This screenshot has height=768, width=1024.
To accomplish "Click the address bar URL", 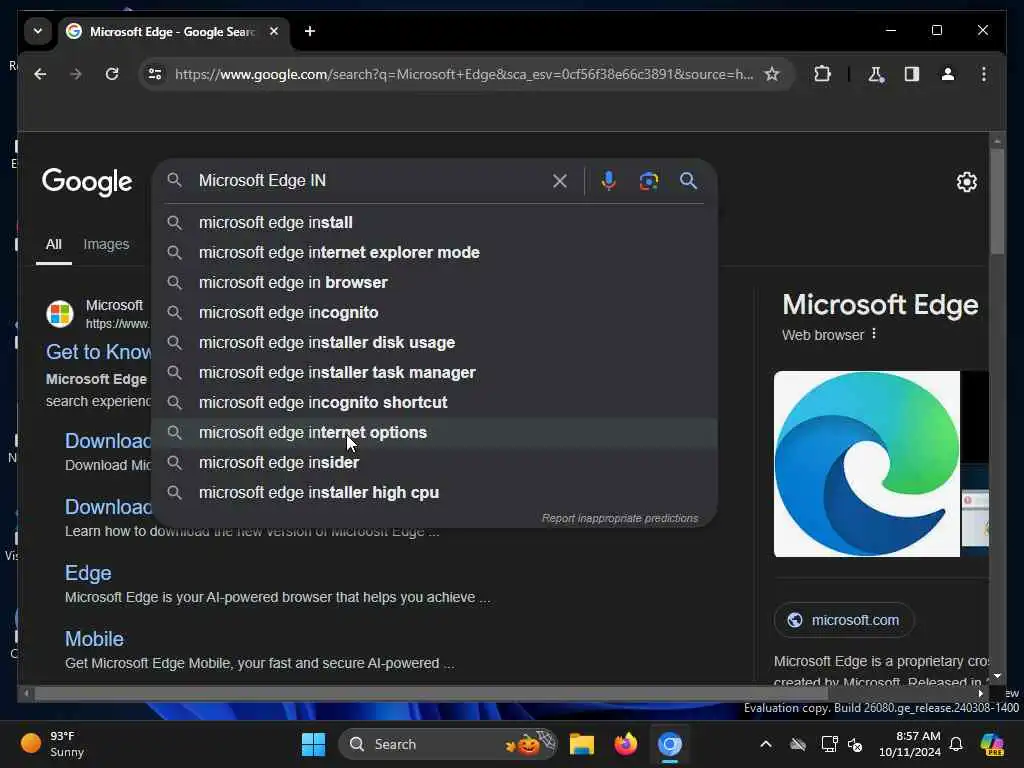I will point(464,74).
